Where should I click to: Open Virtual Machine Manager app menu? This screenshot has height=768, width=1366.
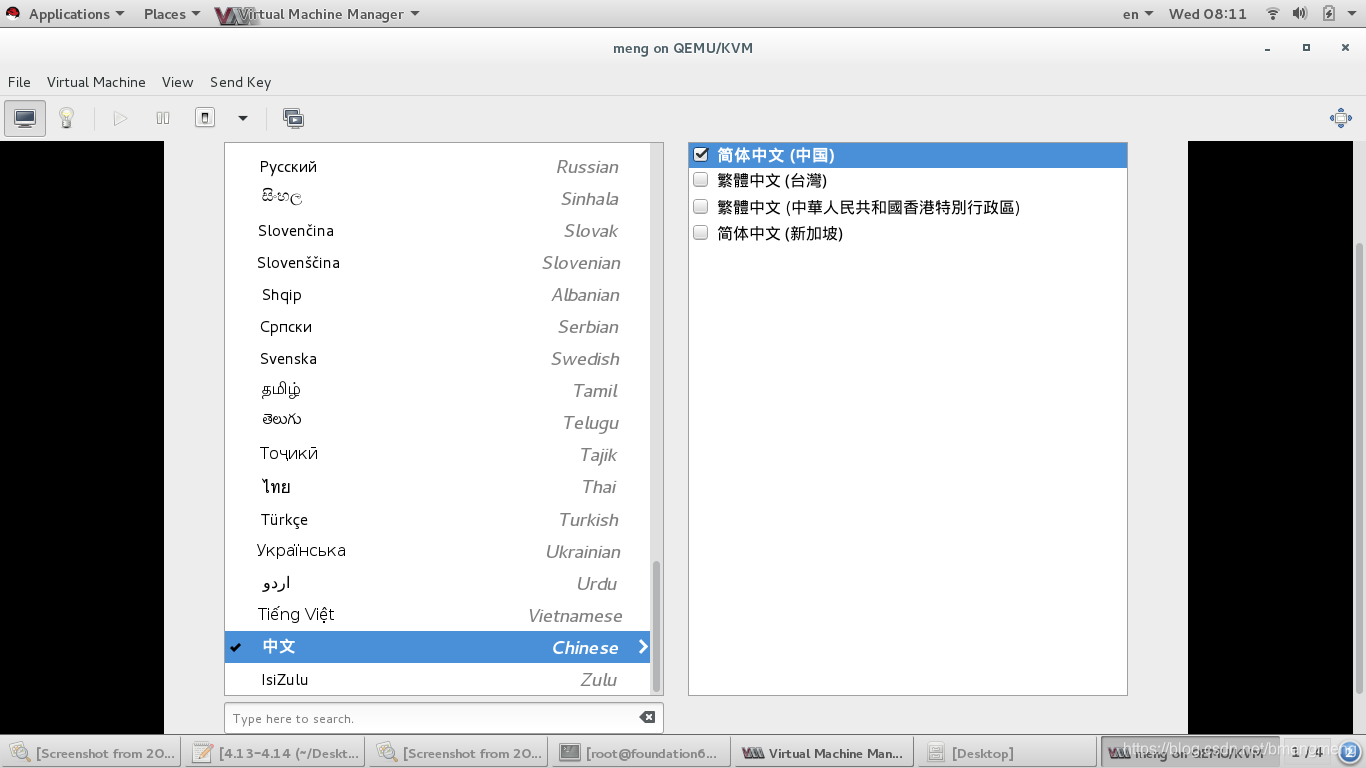click(316, 14)
